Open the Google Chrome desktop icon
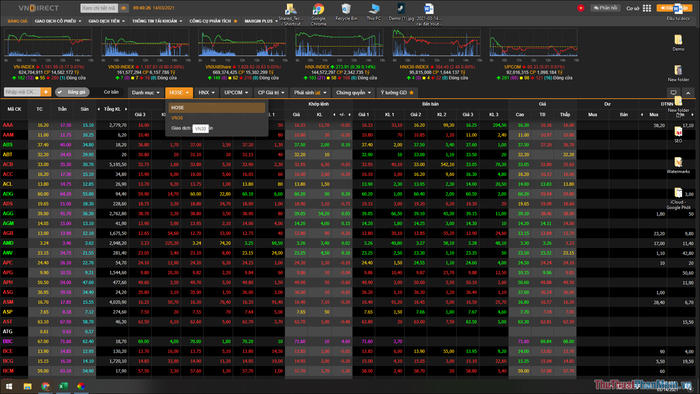The height and width of the screenshot is (394, 700). click(318, 14)
